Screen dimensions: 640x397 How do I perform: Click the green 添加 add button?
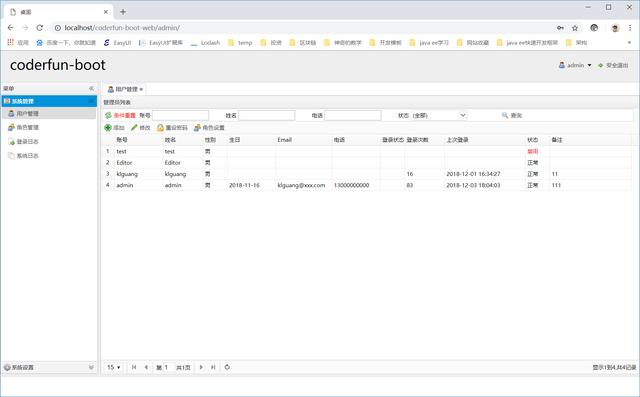[114, 128]
